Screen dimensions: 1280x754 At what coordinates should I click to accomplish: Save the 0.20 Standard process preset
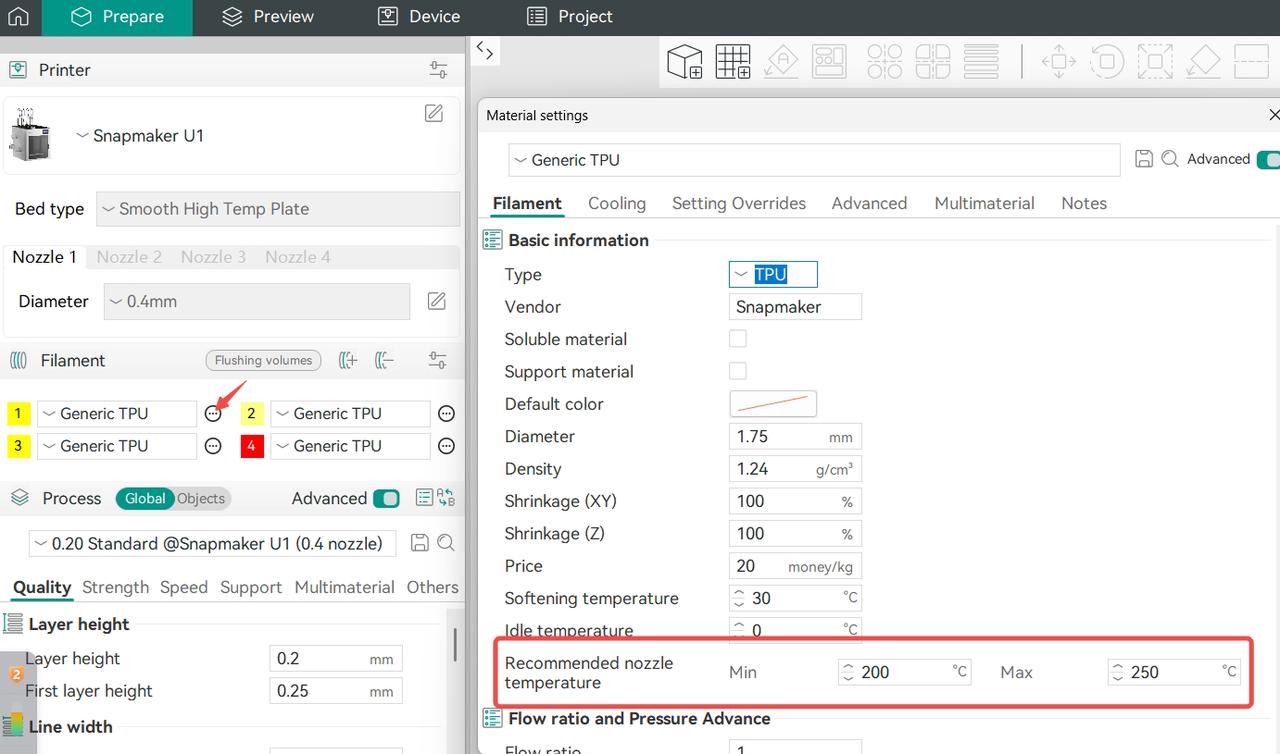click(x=420, y=543)
